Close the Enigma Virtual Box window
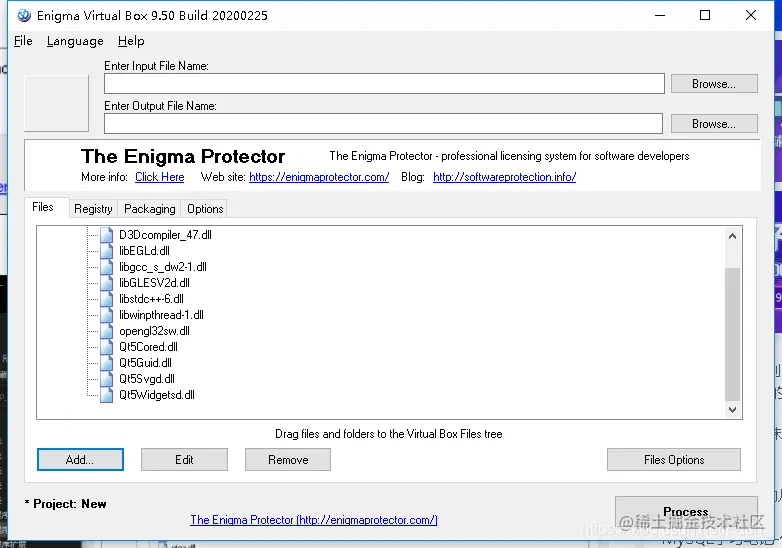Image resolution: width=782 pixels, height=548 pixels. (751, 15)
